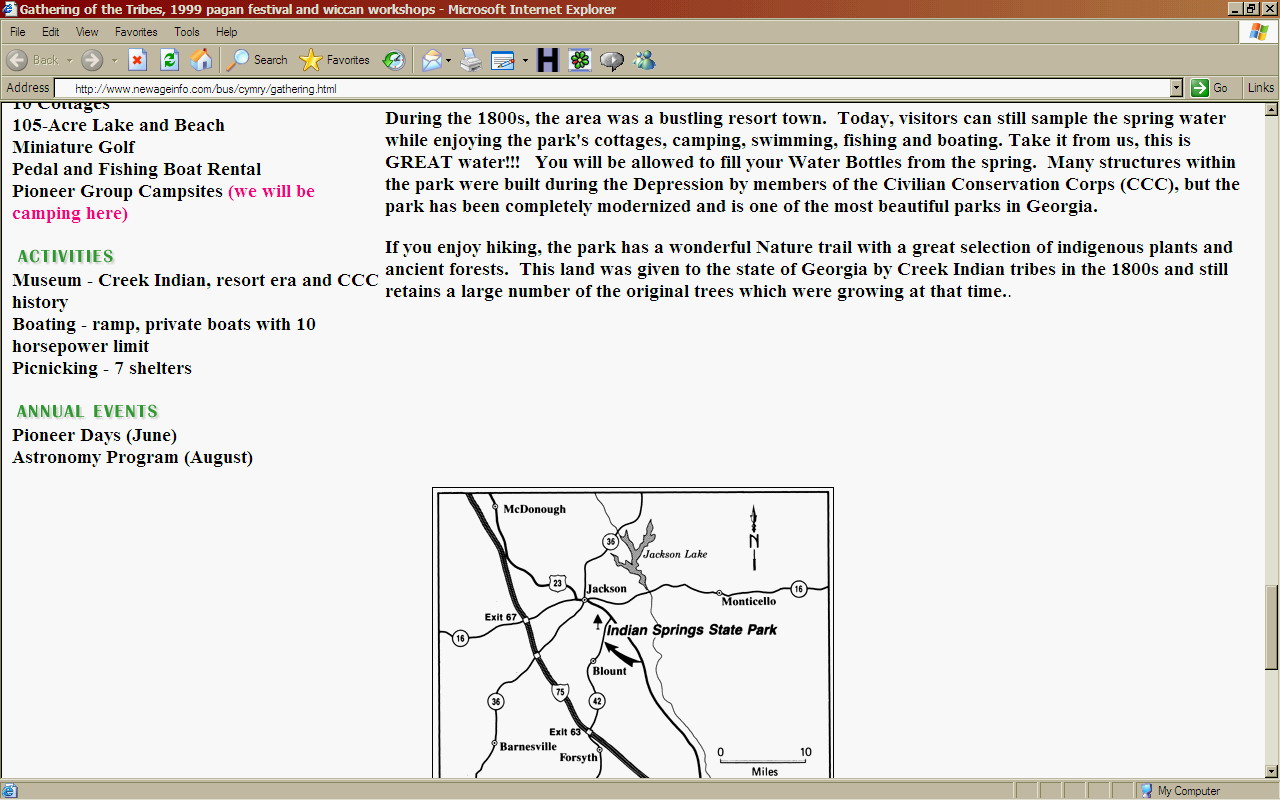Click the Forward arrow button
Viewport: 1280px width, 800px height.
click(x=92, y=60)
